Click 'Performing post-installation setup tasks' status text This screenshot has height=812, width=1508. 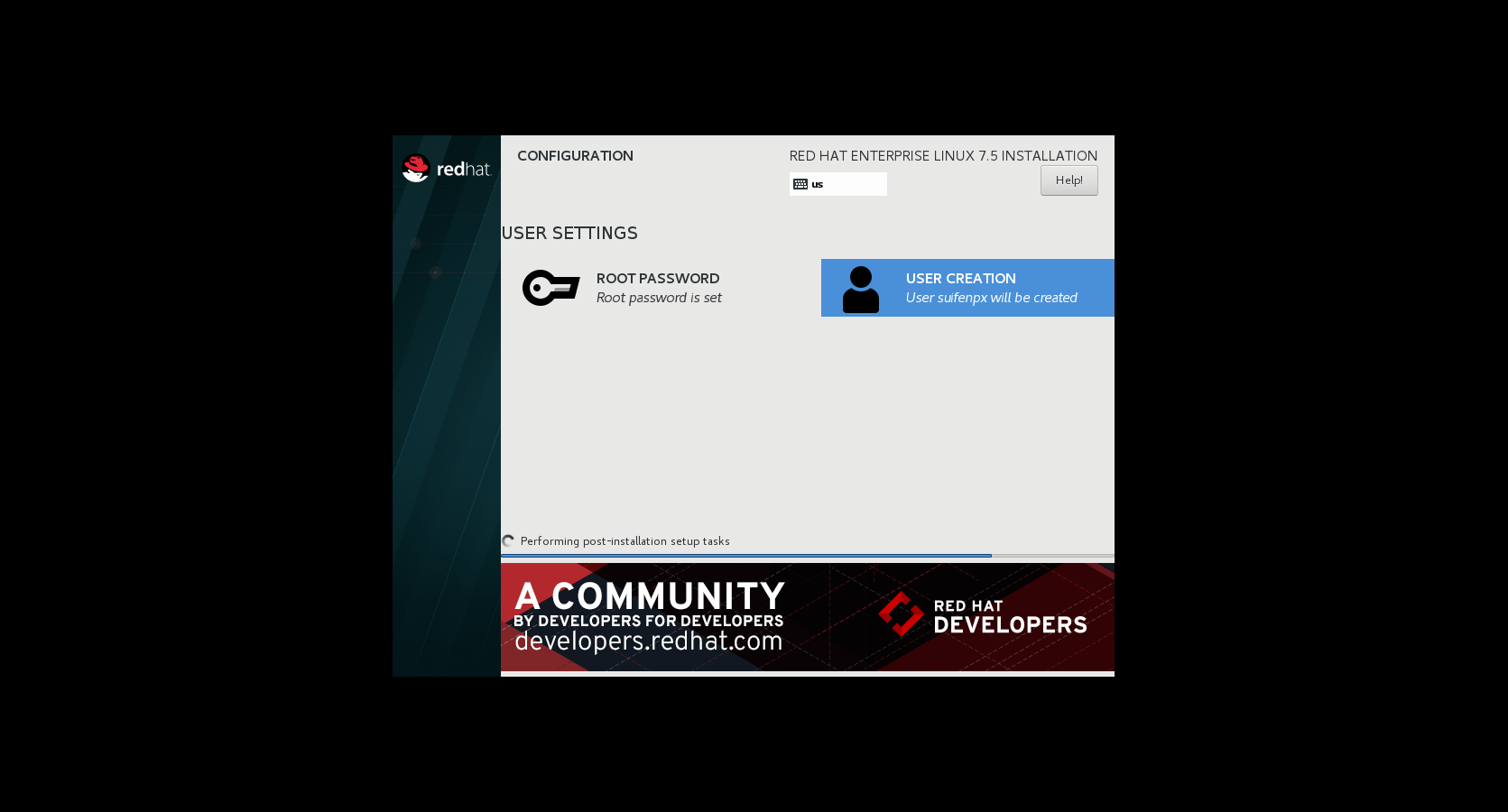pyautogui.click(x=625, y=541)
